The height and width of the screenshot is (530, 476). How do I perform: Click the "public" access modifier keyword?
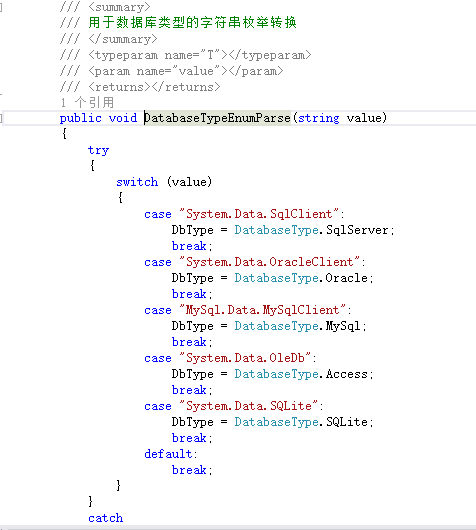coord(81,118)
